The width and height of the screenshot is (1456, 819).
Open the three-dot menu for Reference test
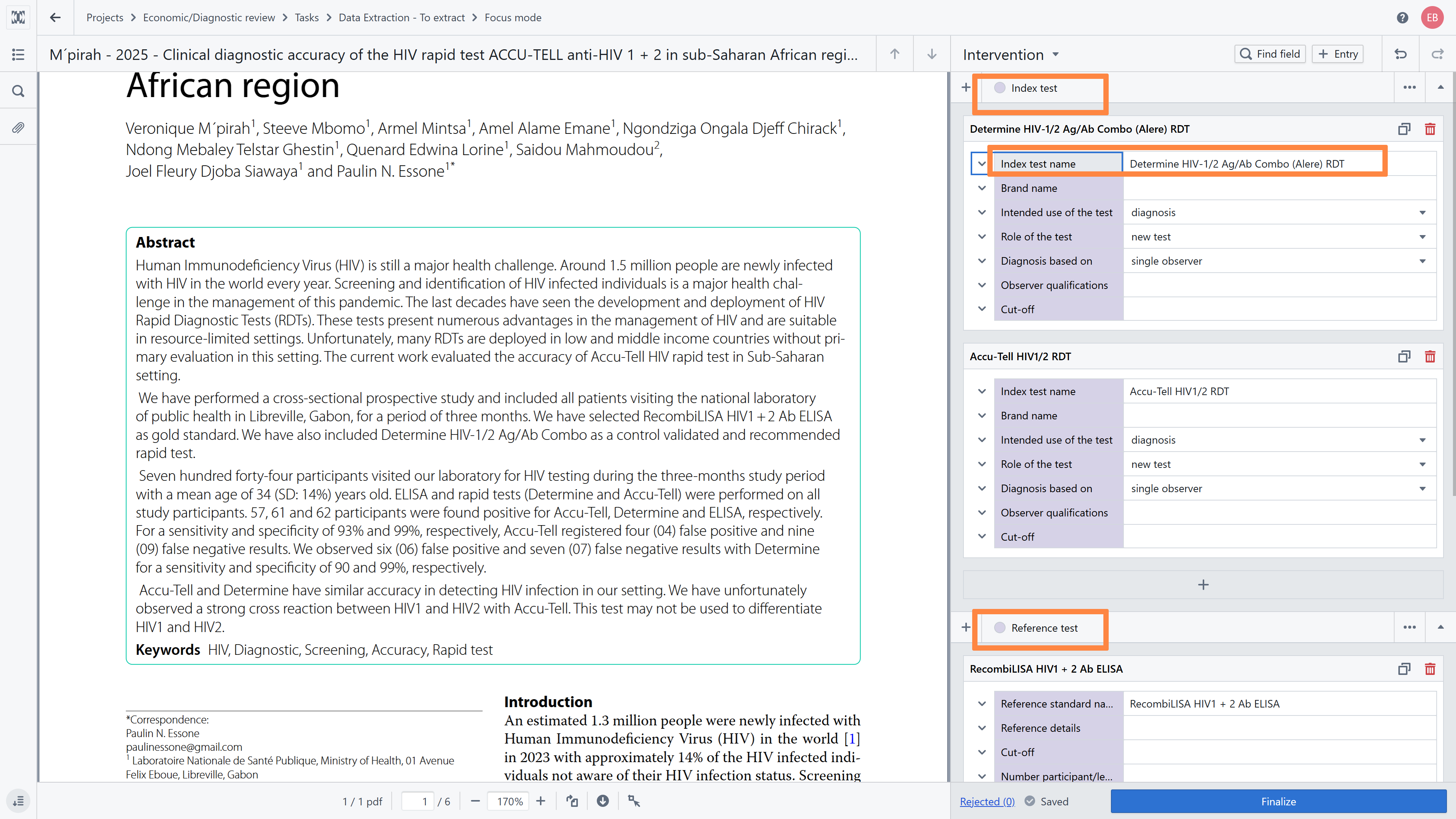pos(1410,628)
